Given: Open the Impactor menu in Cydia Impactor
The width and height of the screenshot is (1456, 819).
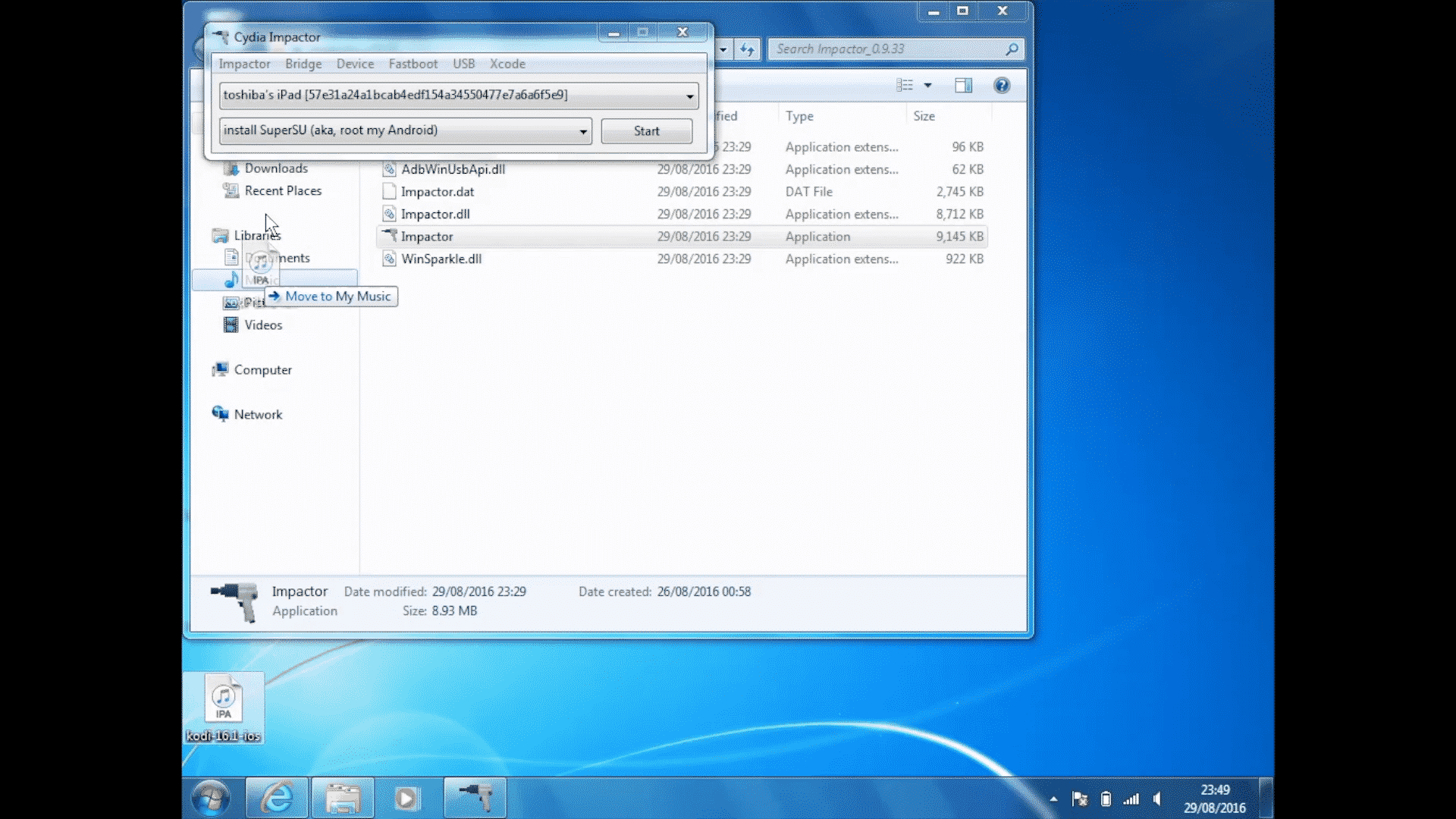Looking at the screenshot, I should [244, 64].
